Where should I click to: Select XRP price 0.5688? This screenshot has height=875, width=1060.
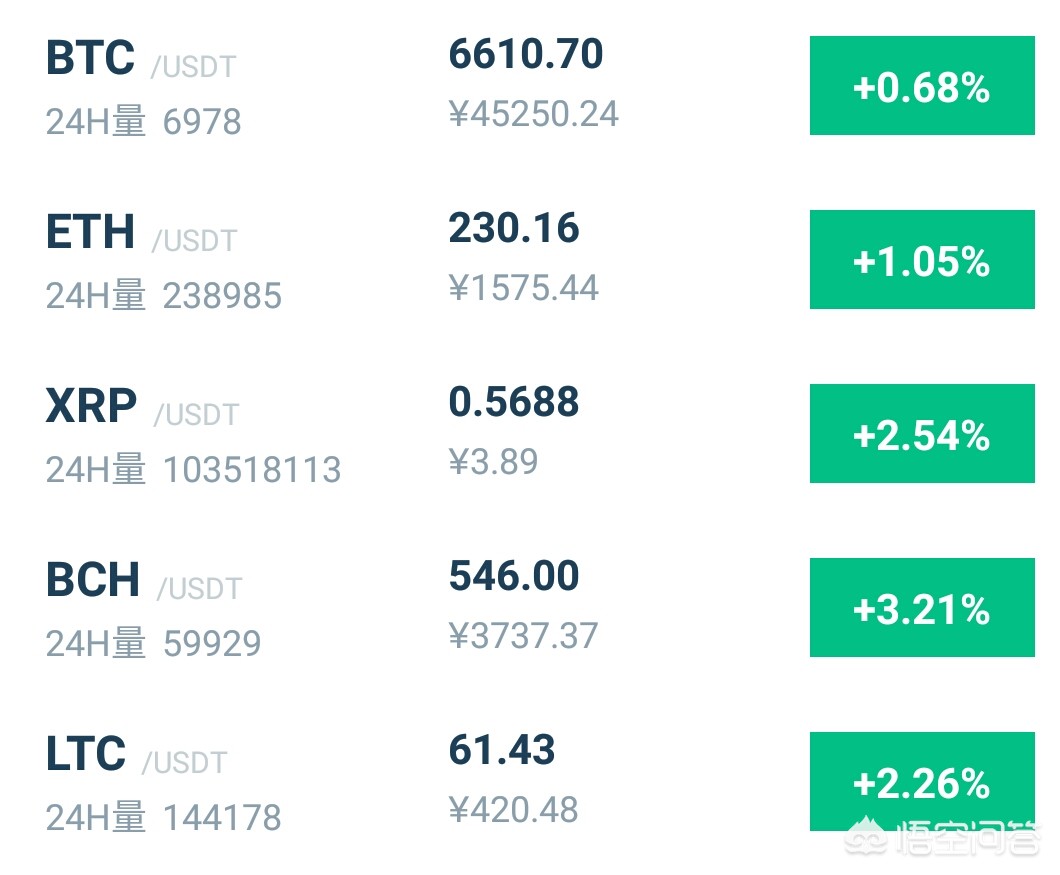(514, 402)
